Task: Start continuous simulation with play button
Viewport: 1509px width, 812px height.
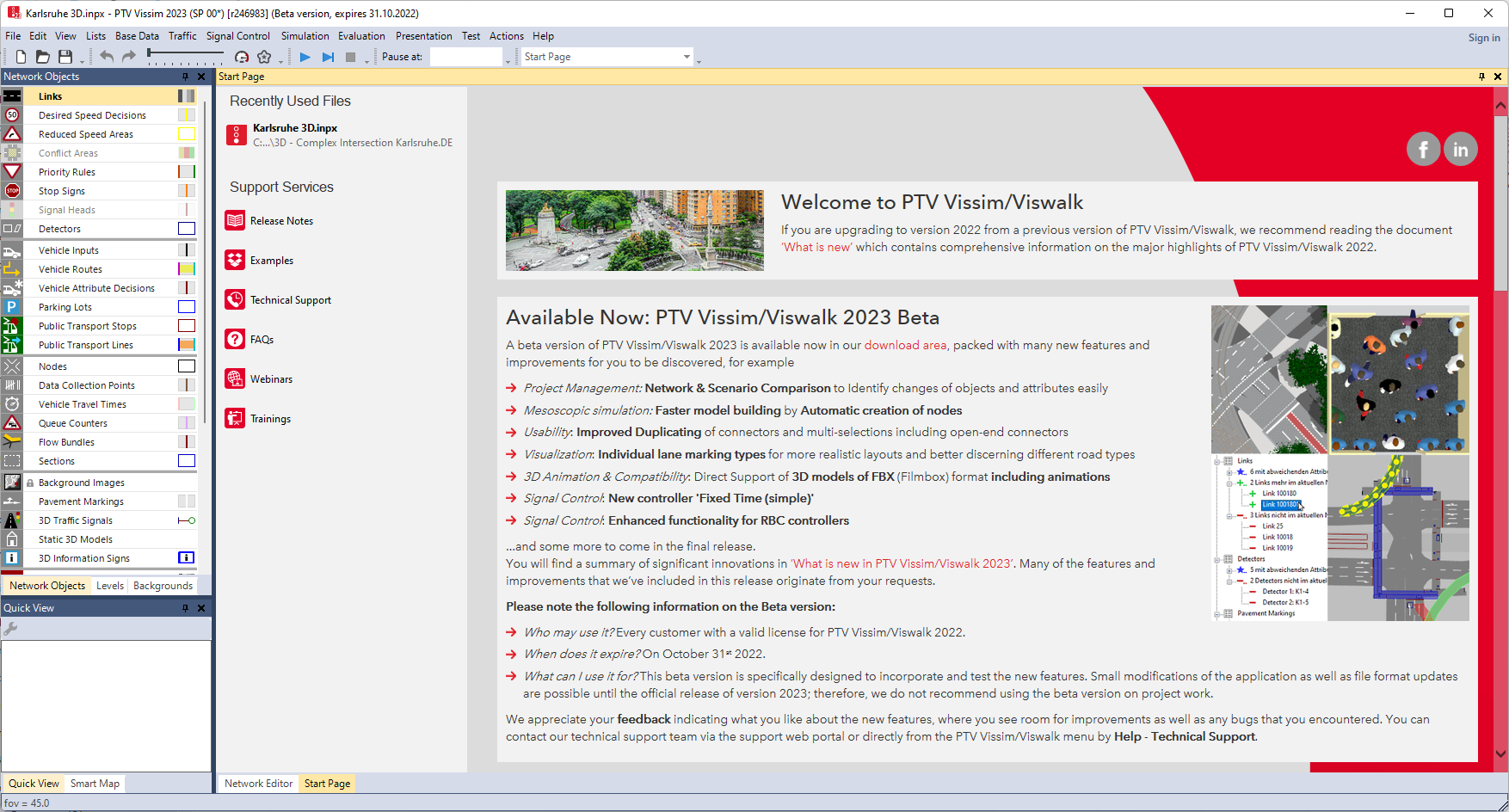Action: (305, 57)
